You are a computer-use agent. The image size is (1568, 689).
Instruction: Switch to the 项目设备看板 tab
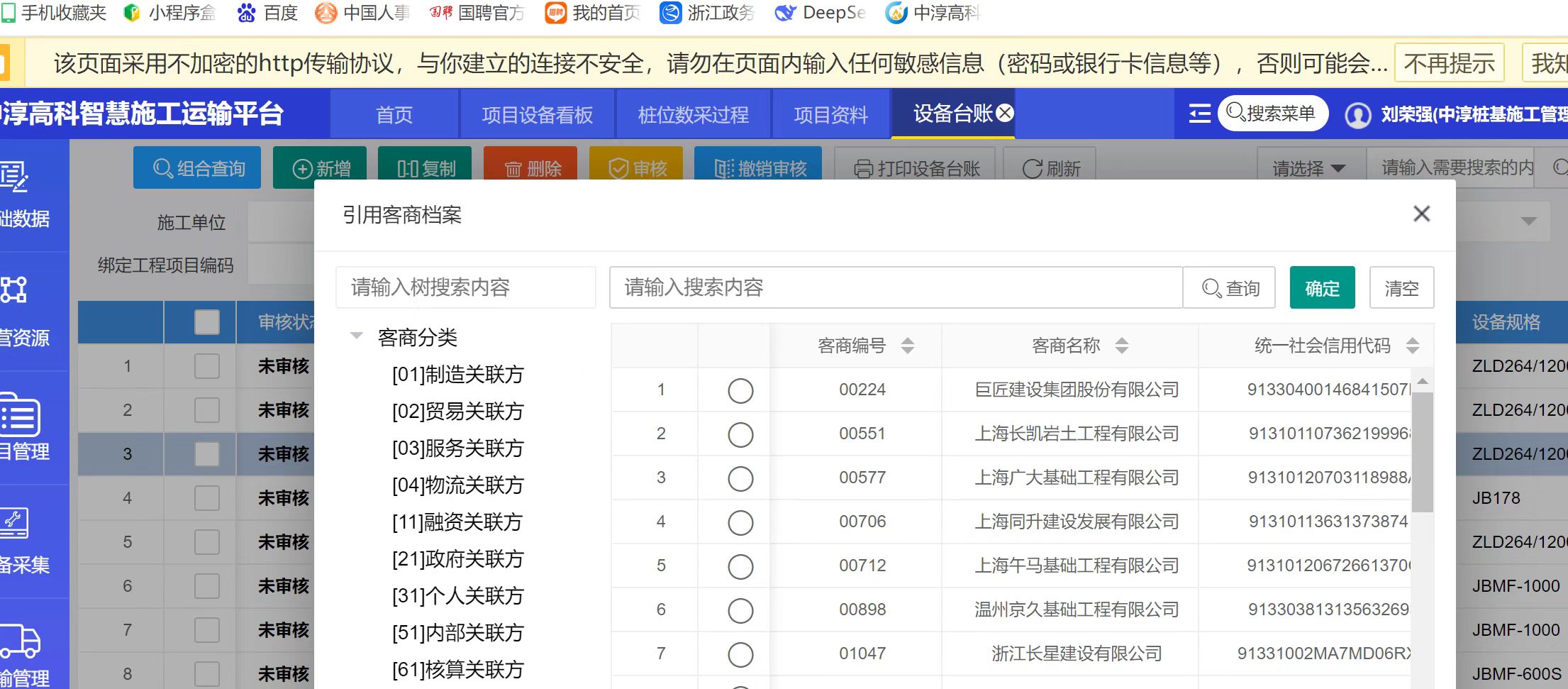(x=537, y=115)
